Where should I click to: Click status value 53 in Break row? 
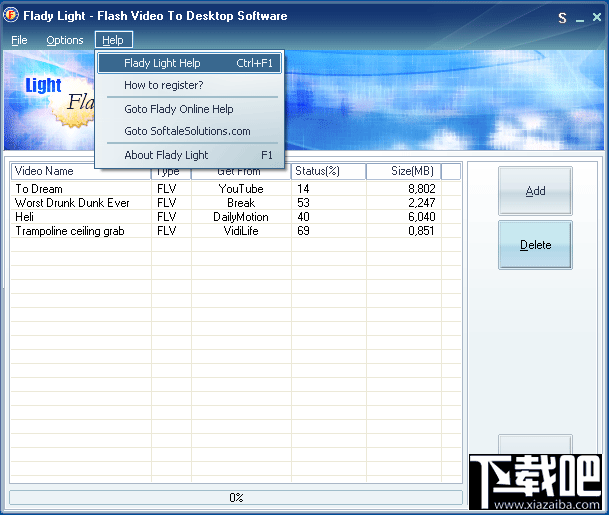pyautogui.click(x=303, y=203)
